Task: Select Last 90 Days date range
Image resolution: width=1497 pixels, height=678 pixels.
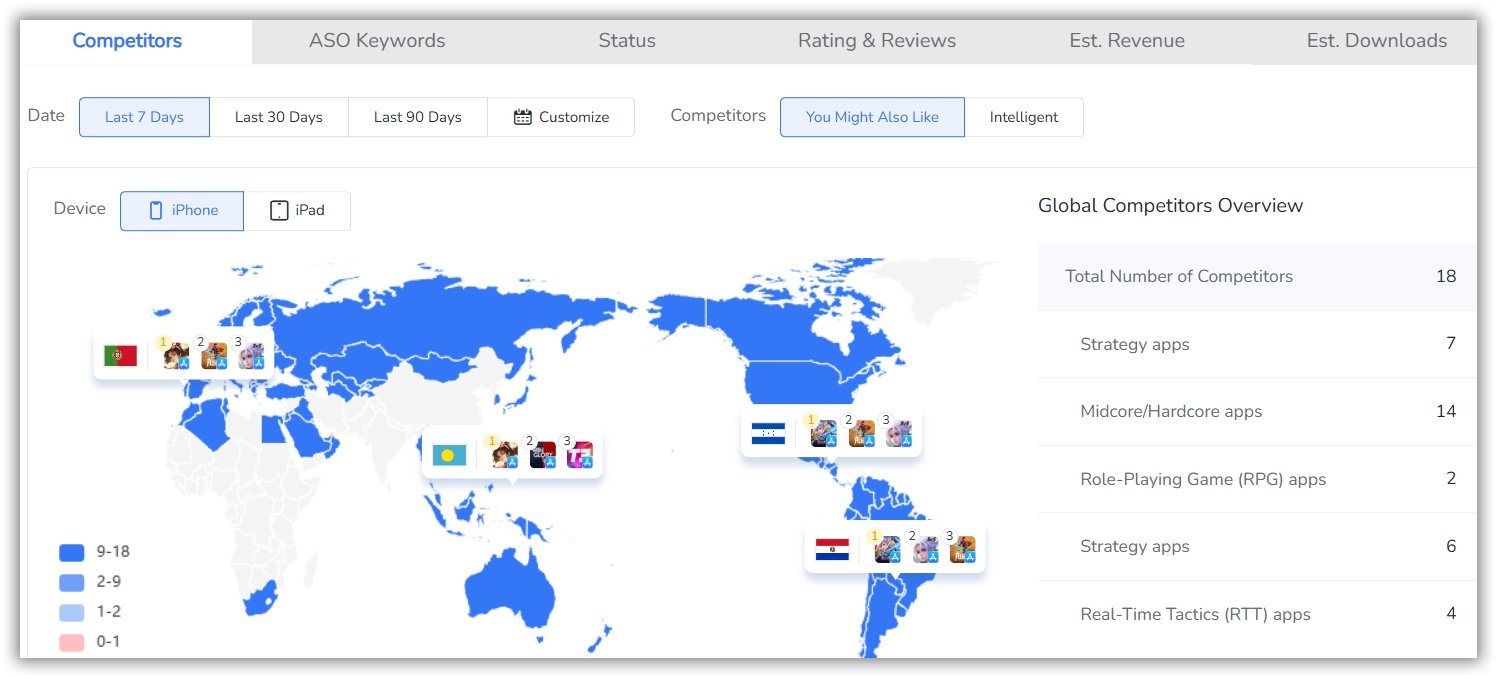Action: [x=417, y=117]
